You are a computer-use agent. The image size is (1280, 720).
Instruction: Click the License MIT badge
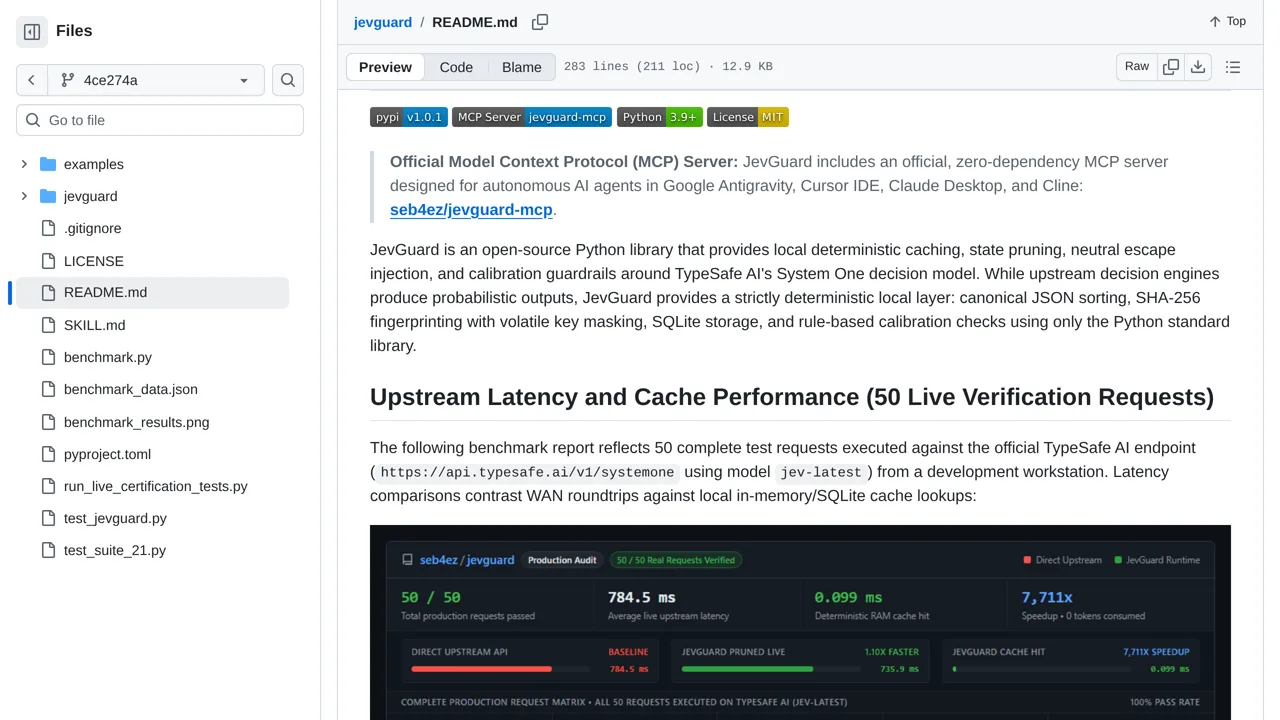click(748, 117)
